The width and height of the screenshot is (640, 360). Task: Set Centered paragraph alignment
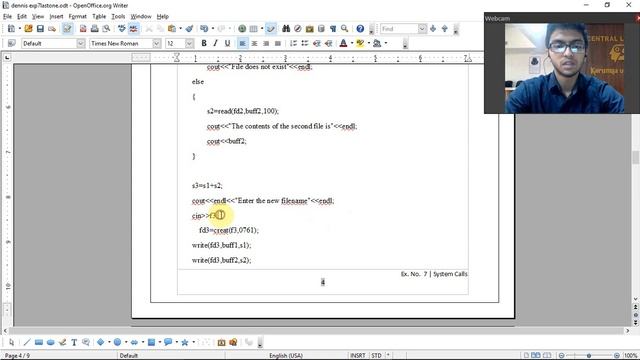pyautogui.click(x=254, y=43)
